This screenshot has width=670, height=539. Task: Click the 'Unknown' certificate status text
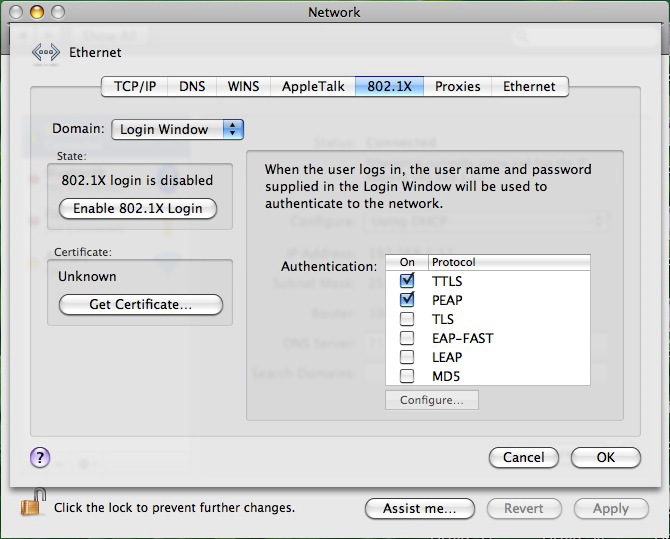point(87,276)
